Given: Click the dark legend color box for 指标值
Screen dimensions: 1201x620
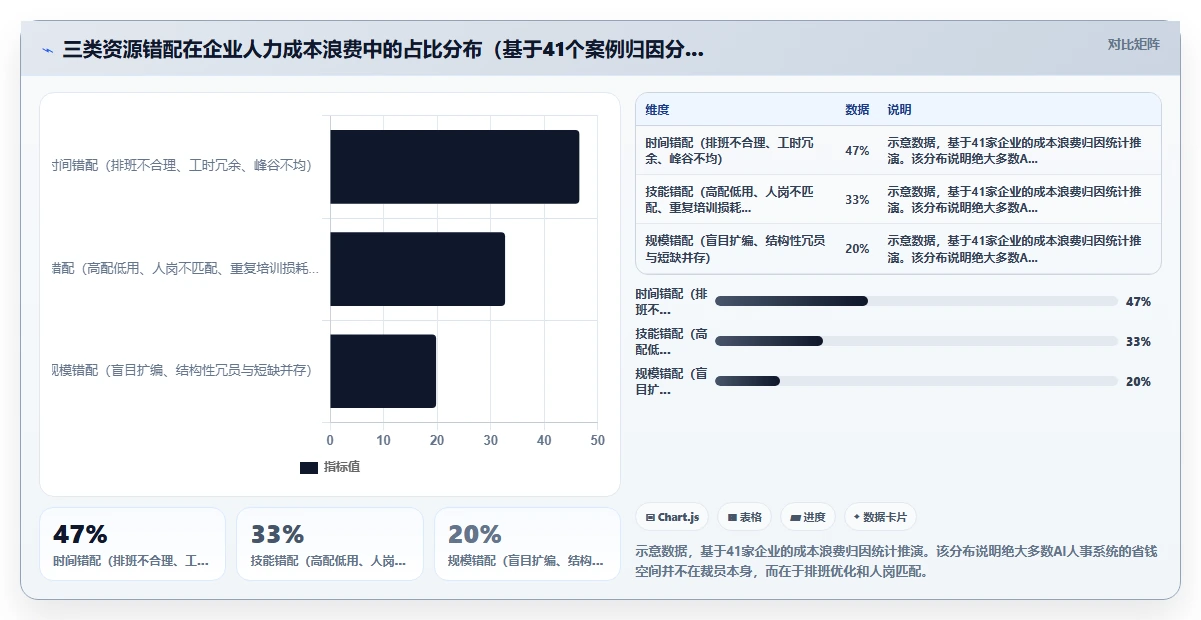Looking at the screenshot, I should click(x=309, y=468).
